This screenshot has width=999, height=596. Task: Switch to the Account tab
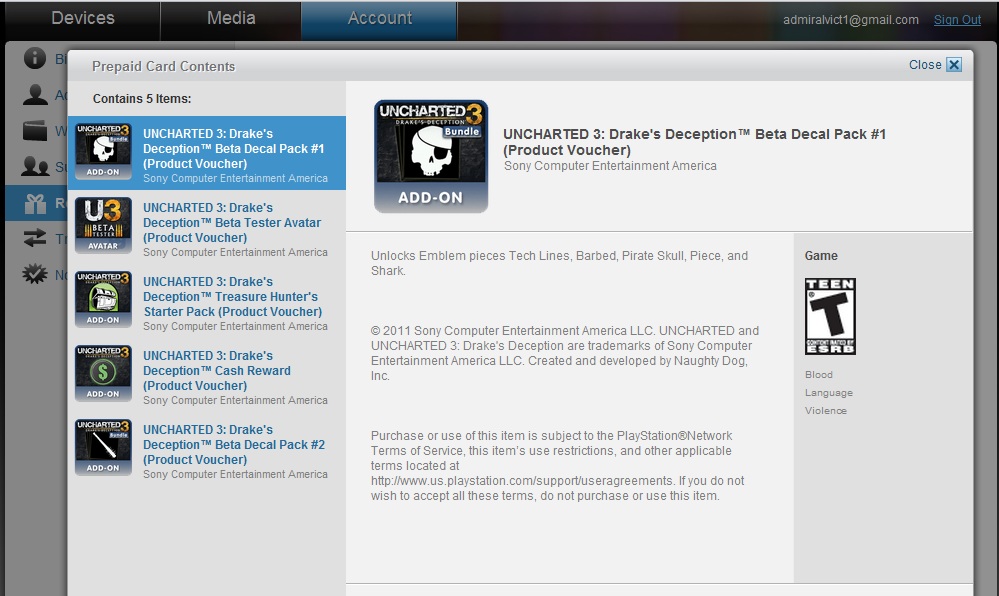(379, 18)
